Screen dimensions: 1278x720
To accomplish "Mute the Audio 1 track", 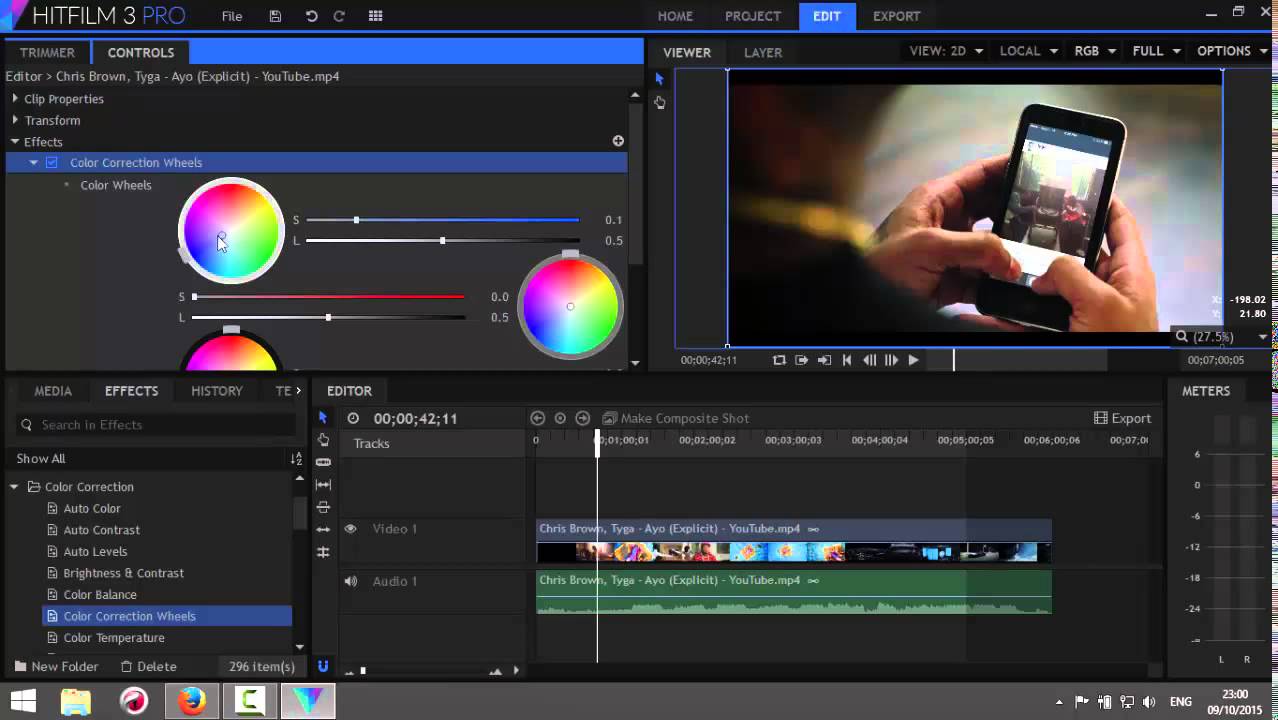I will coord(350,581).
